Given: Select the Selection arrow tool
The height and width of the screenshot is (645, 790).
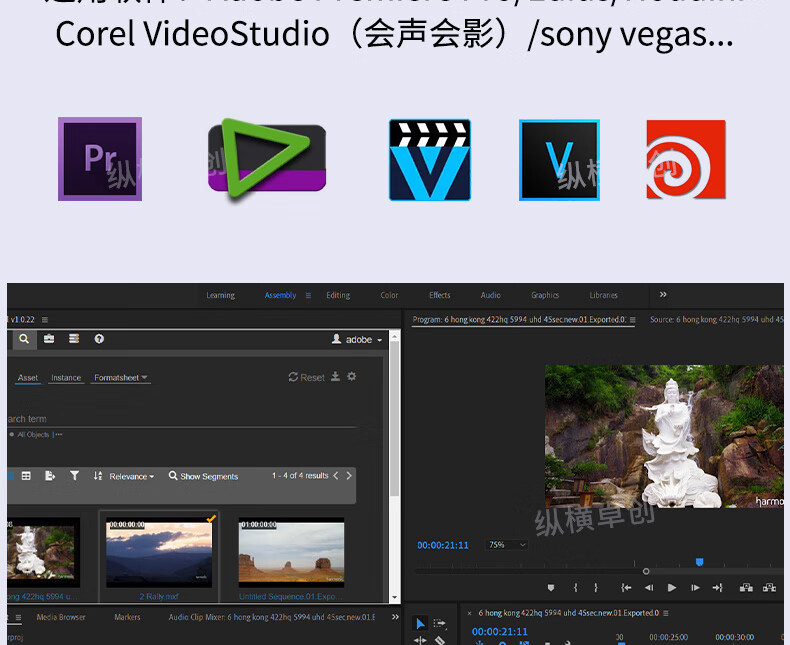Looking at the screenshot, I should 420,624.
